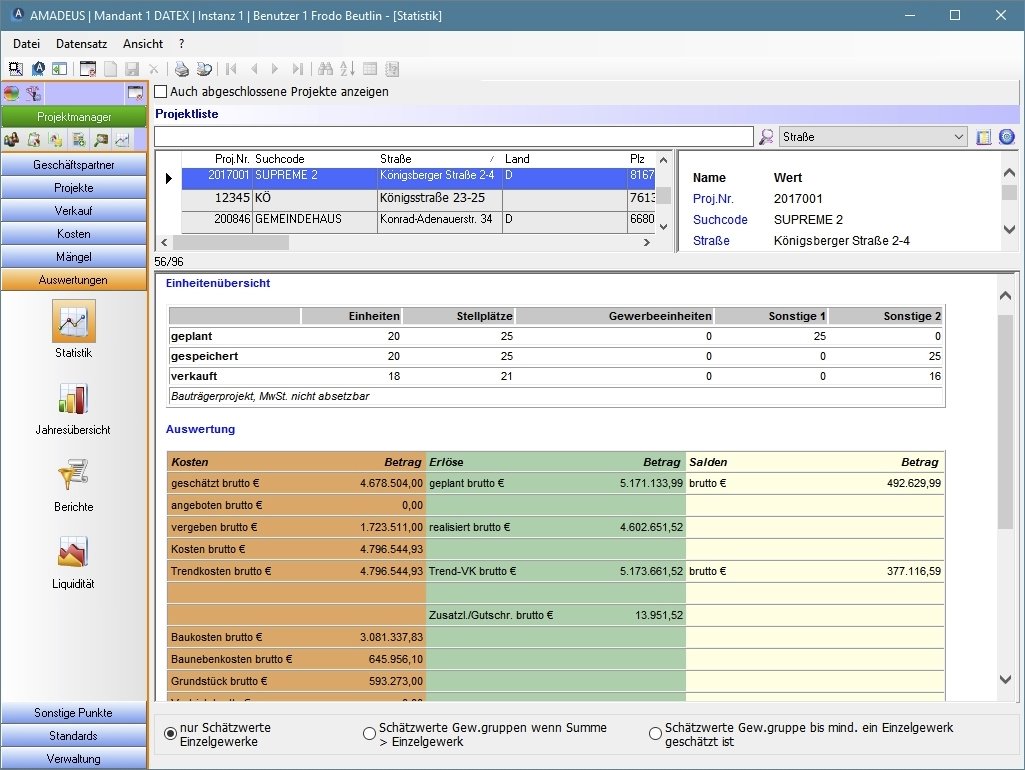Open the 'Straße' search field dropdown
This screenshot has width=1025, height=770.
click(958, 137)
